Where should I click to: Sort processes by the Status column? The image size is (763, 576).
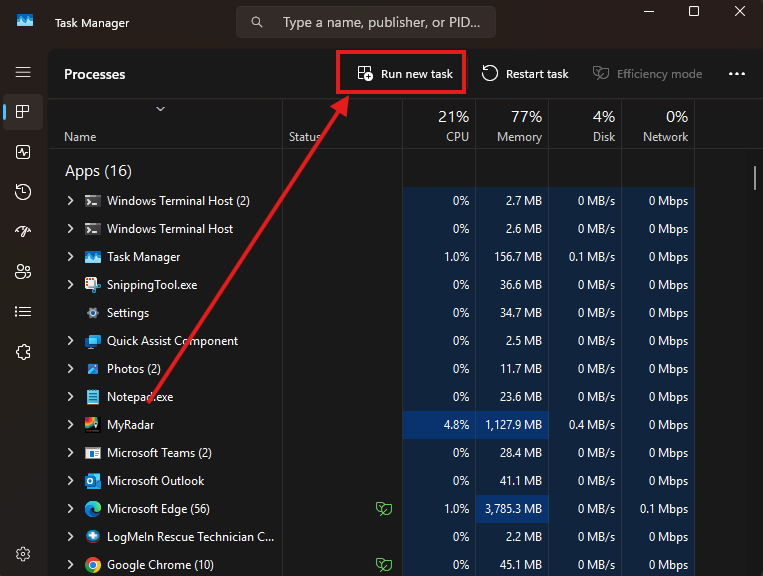point(342,125)
